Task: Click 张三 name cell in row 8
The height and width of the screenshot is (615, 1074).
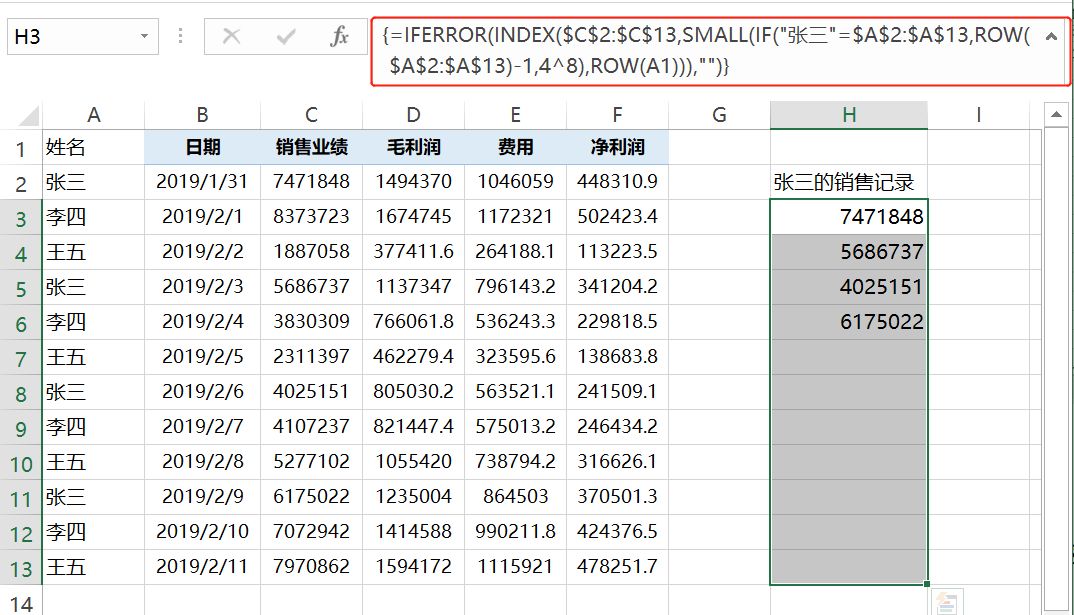Action: click(94, 392)
